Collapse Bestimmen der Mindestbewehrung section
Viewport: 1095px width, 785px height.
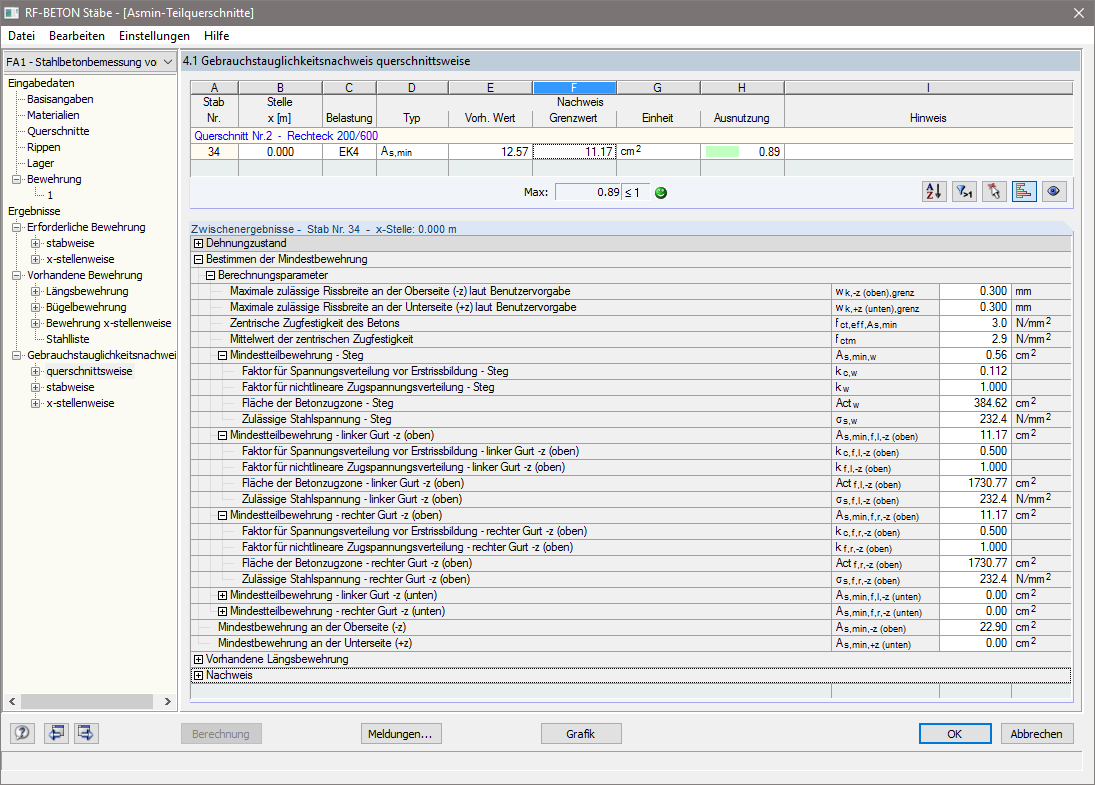198,260
